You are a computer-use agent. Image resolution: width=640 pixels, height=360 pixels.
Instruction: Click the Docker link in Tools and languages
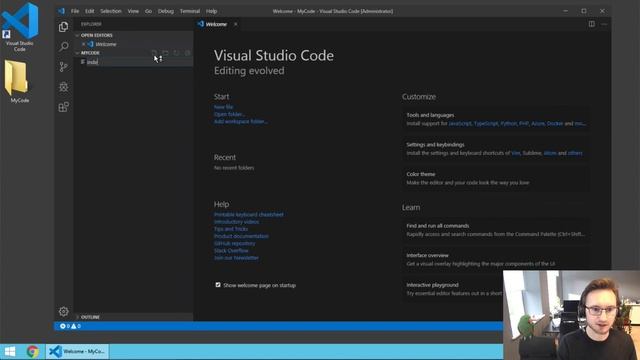[555, 123]
